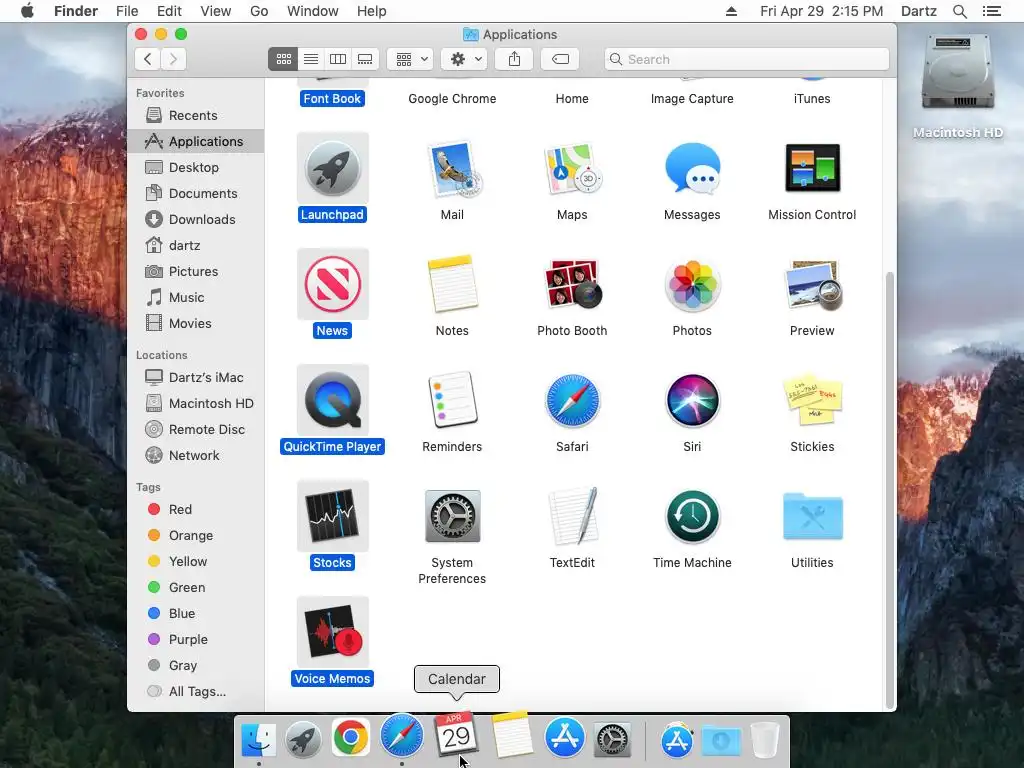1024x768 pixels.
Task: Select Network in the sidebar
Action: 196,456
